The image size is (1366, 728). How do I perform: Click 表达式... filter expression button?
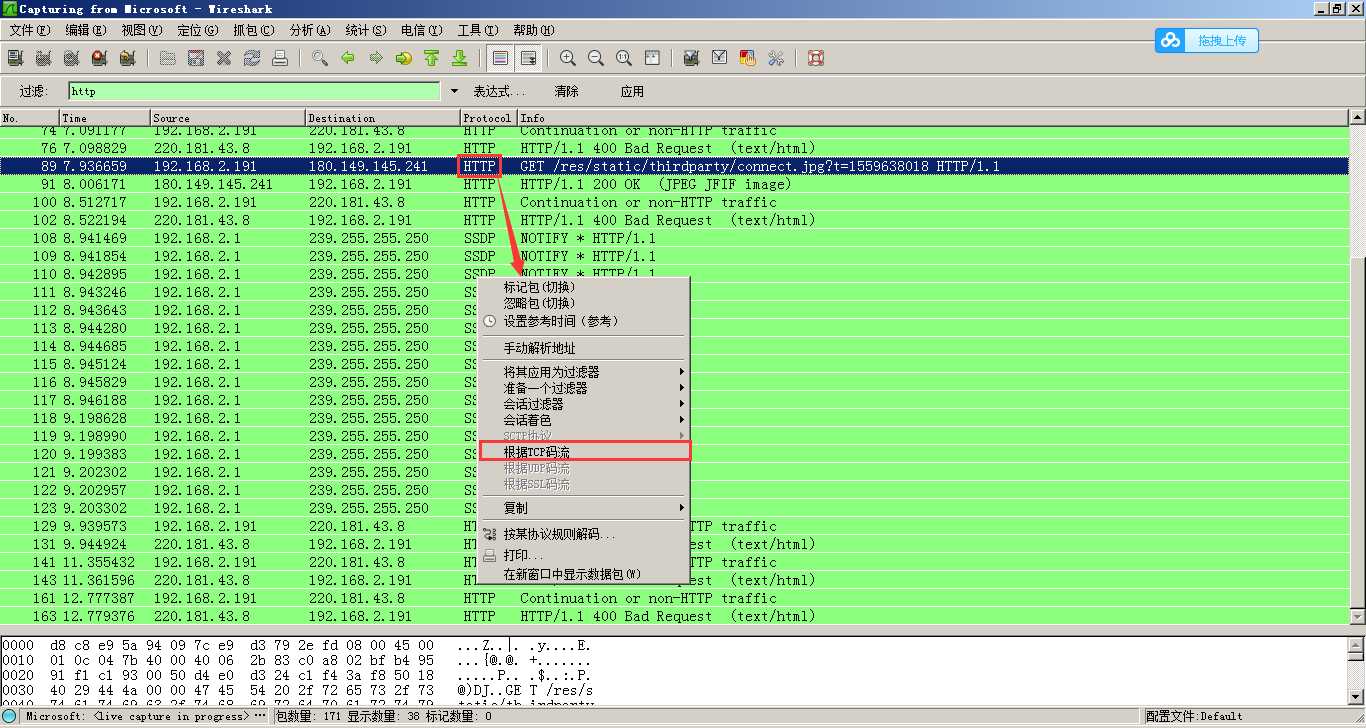[x=499, y=91]
